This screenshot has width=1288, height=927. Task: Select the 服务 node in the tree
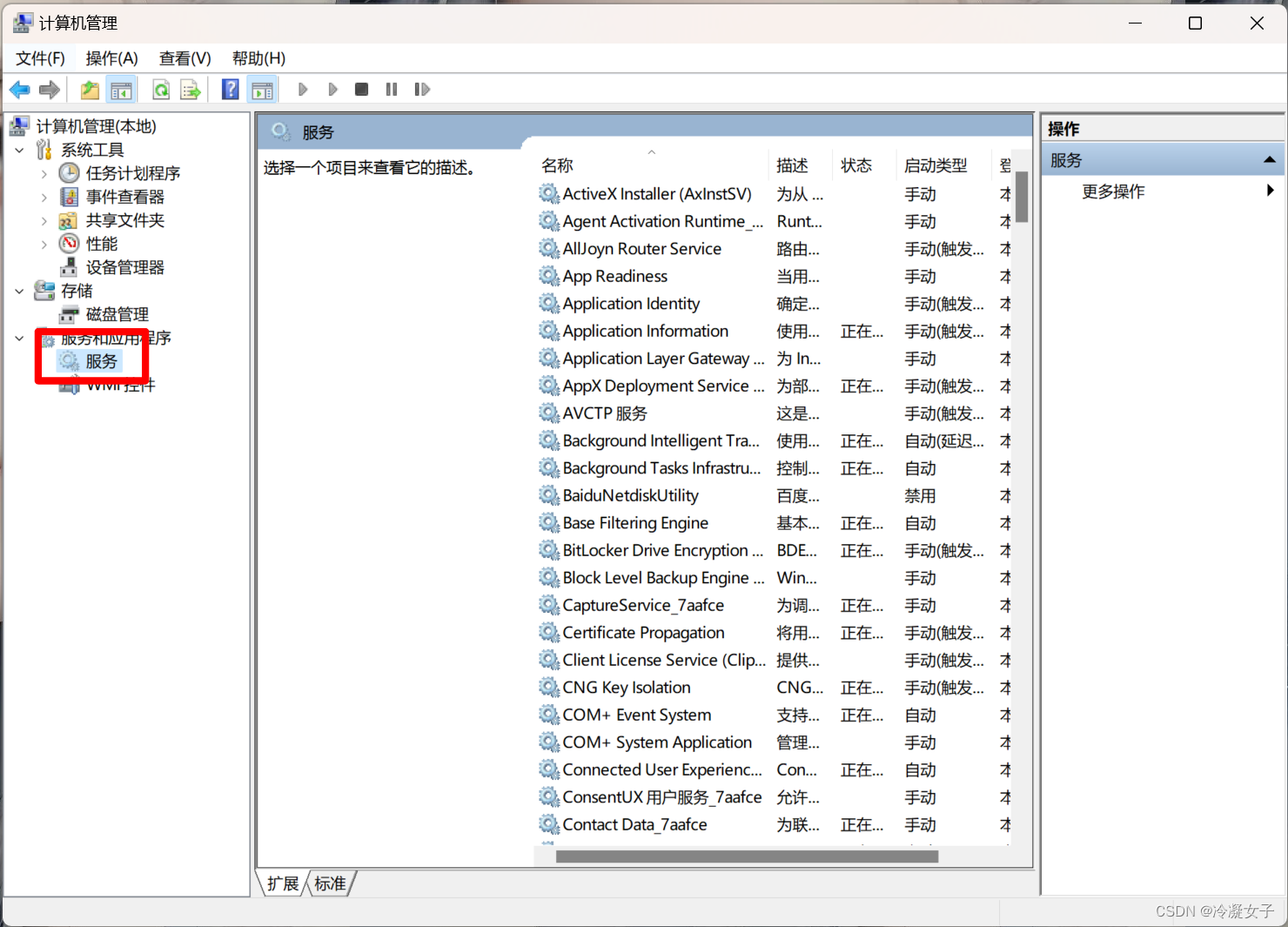pos(100,361)
